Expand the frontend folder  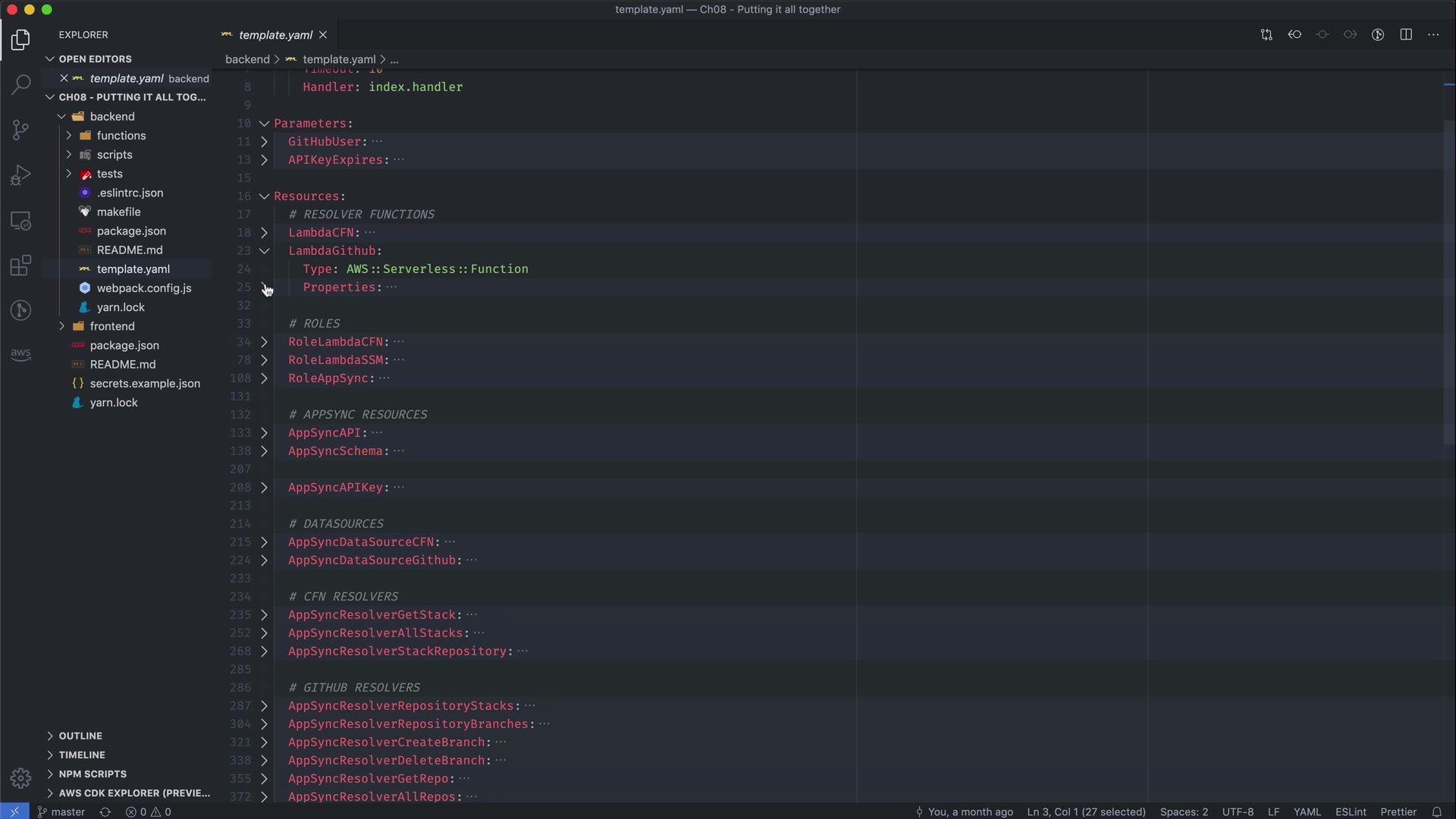111,326
